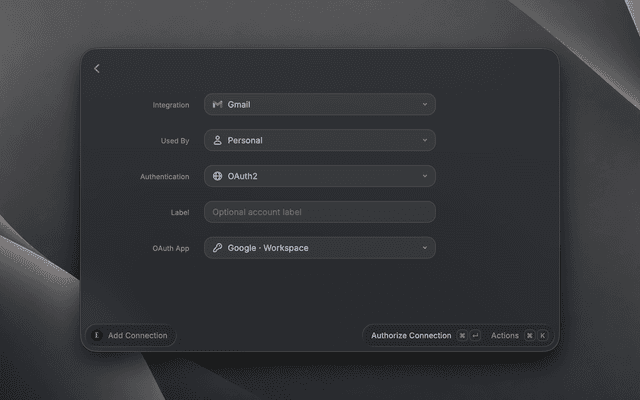
Task: Click the return key icon for Authorize Connection
Action: coord(475,336)
